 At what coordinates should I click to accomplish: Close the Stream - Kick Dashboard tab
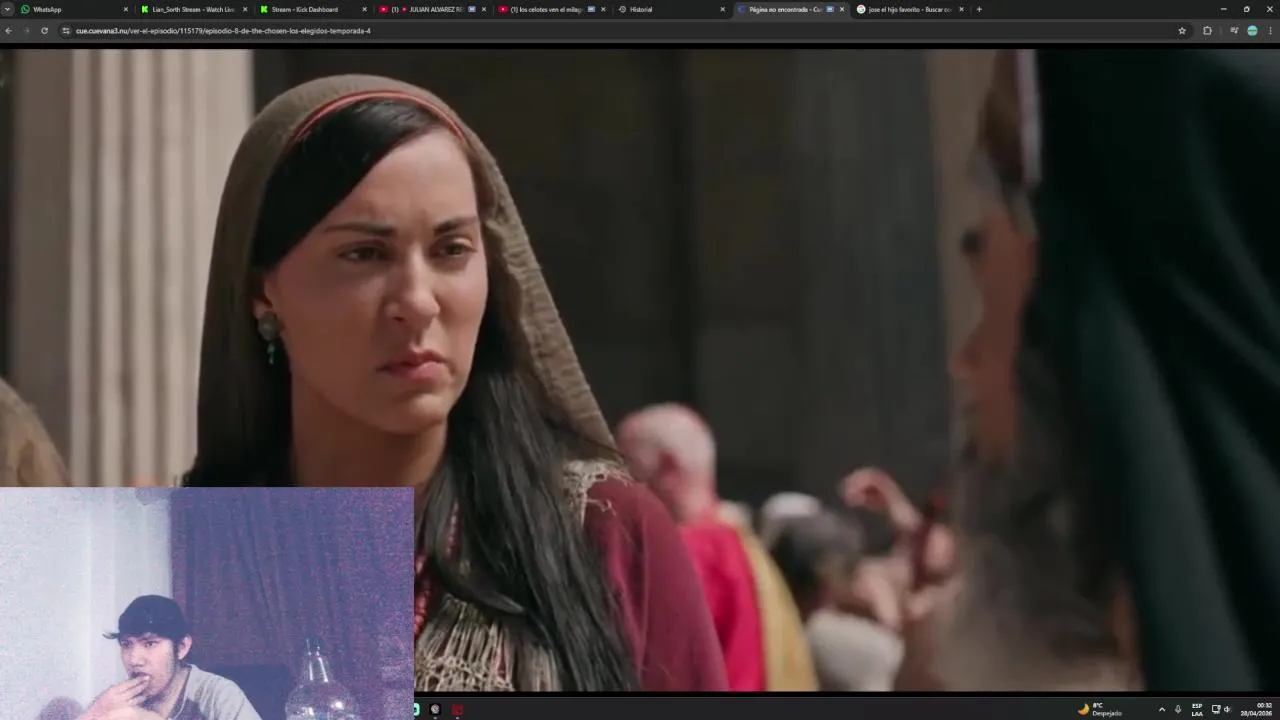364,9
